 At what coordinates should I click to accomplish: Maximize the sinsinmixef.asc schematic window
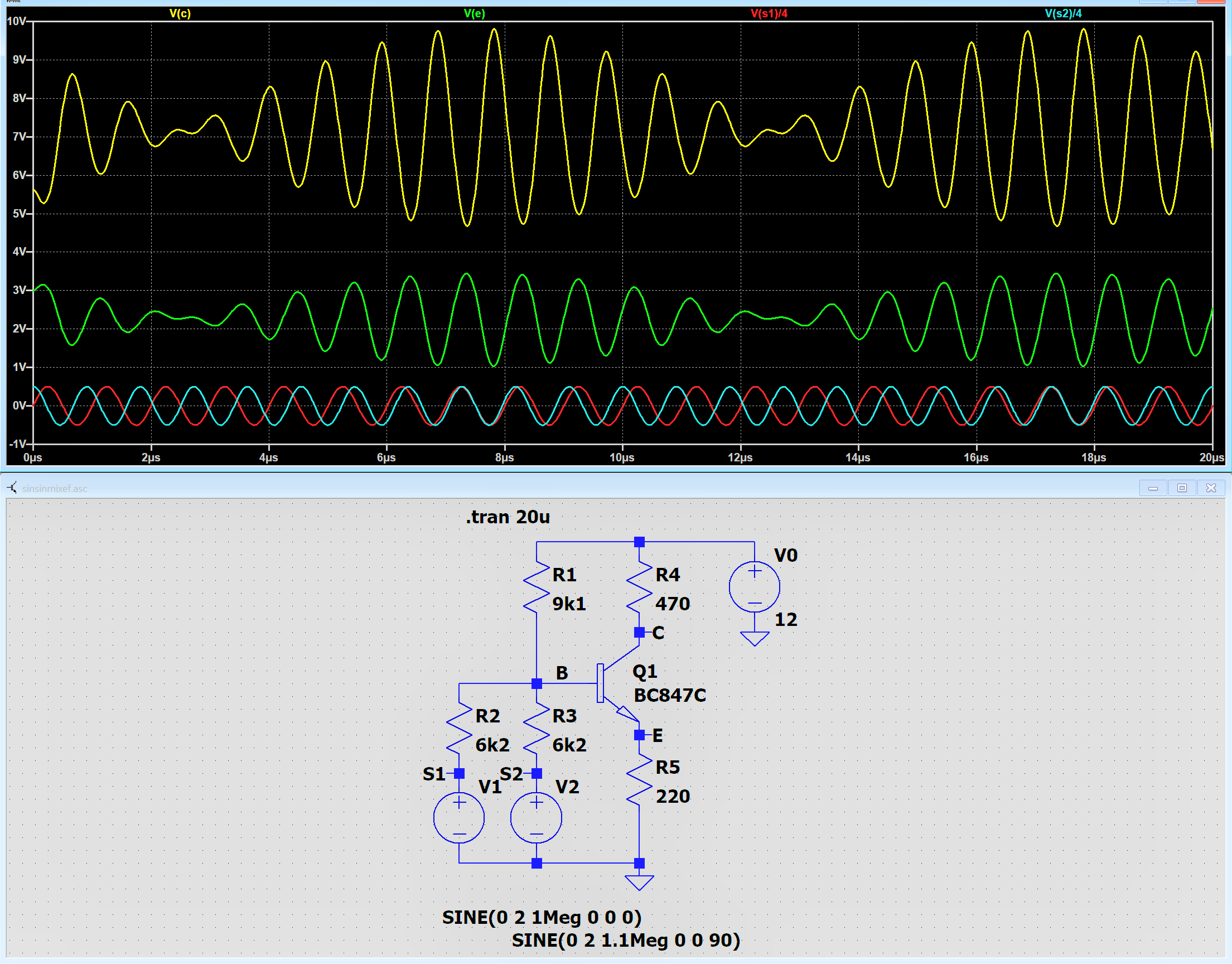1182,488
